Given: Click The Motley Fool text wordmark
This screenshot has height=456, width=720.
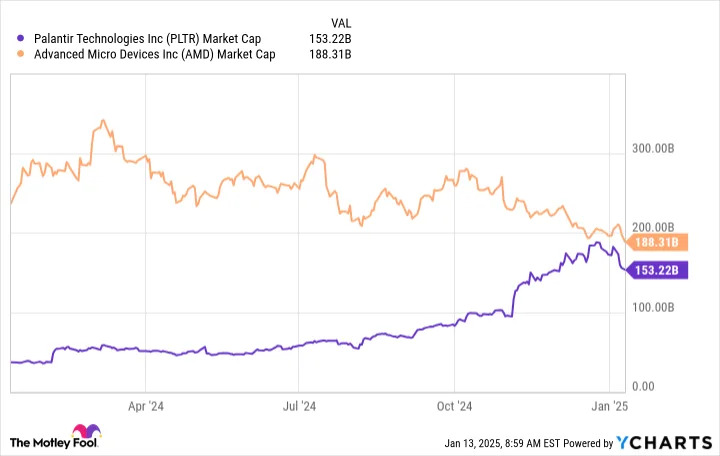Looking at the screenshot, I should (x=54, y=443).
